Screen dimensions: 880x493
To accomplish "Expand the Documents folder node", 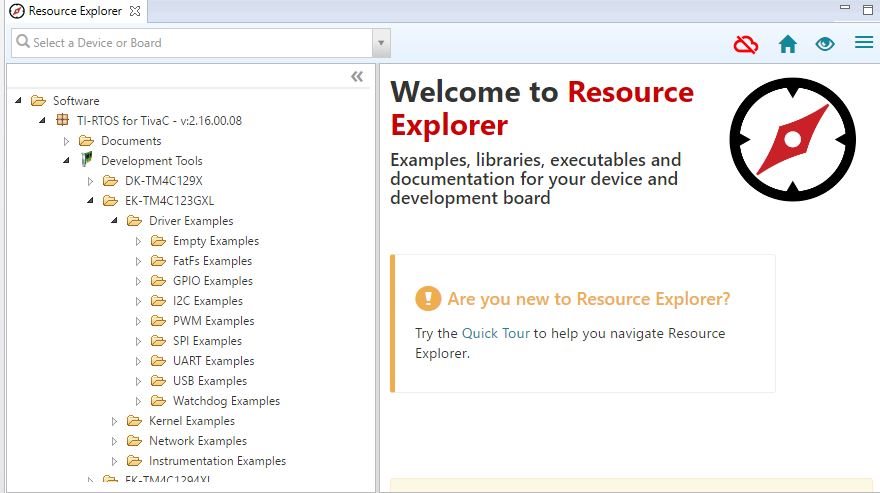I will (67, 141).
